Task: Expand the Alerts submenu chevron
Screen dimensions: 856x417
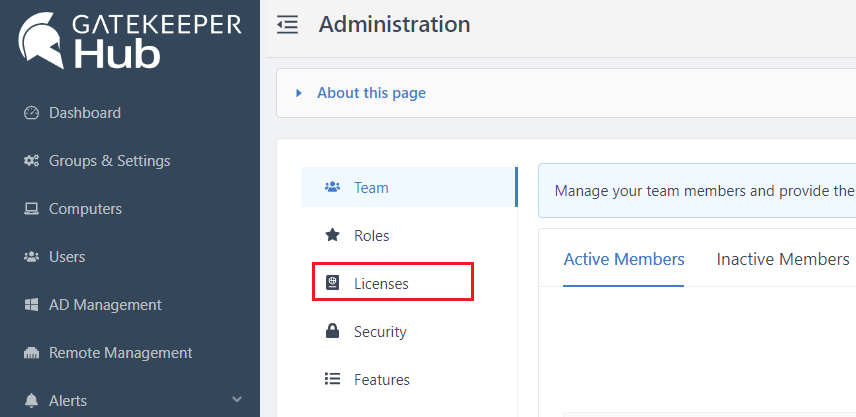Action: [237, 400]
